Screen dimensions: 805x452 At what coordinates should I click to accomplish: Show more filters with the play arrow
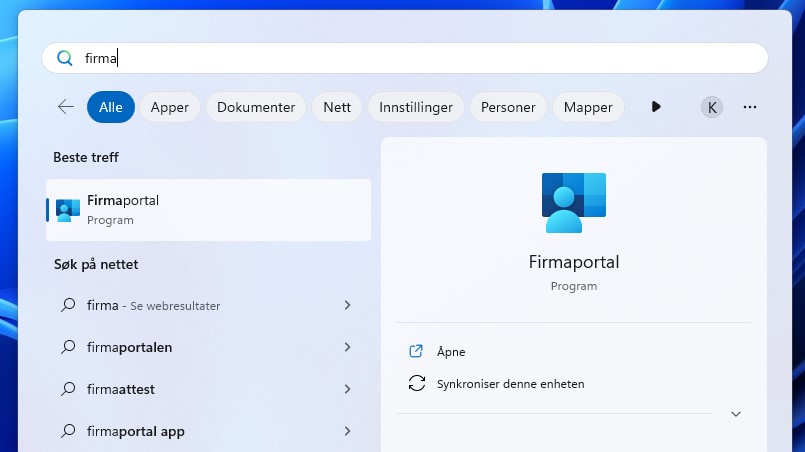(656, 107)
